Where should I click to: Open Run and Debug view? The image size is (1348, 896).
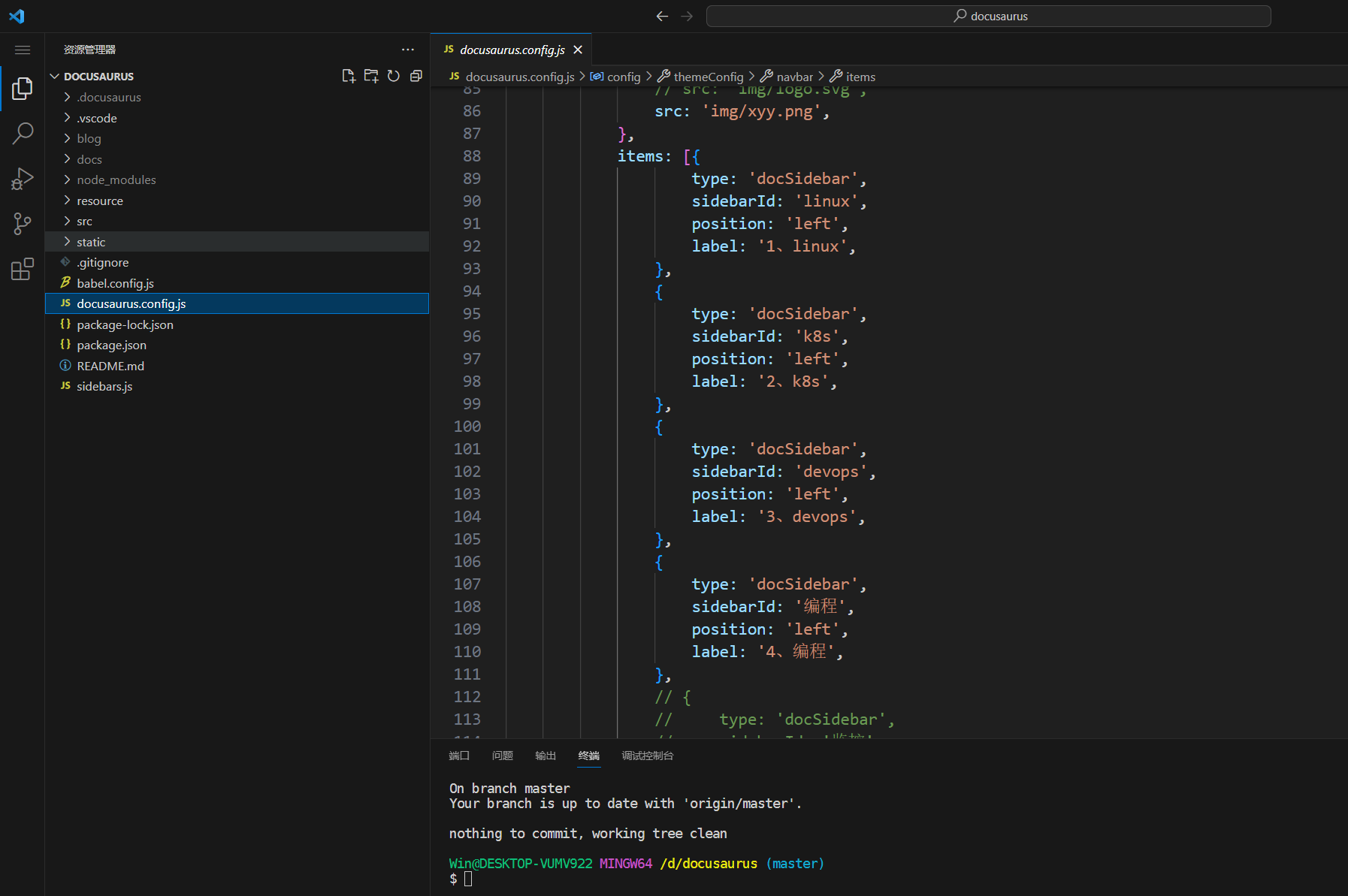click(23, 179)
